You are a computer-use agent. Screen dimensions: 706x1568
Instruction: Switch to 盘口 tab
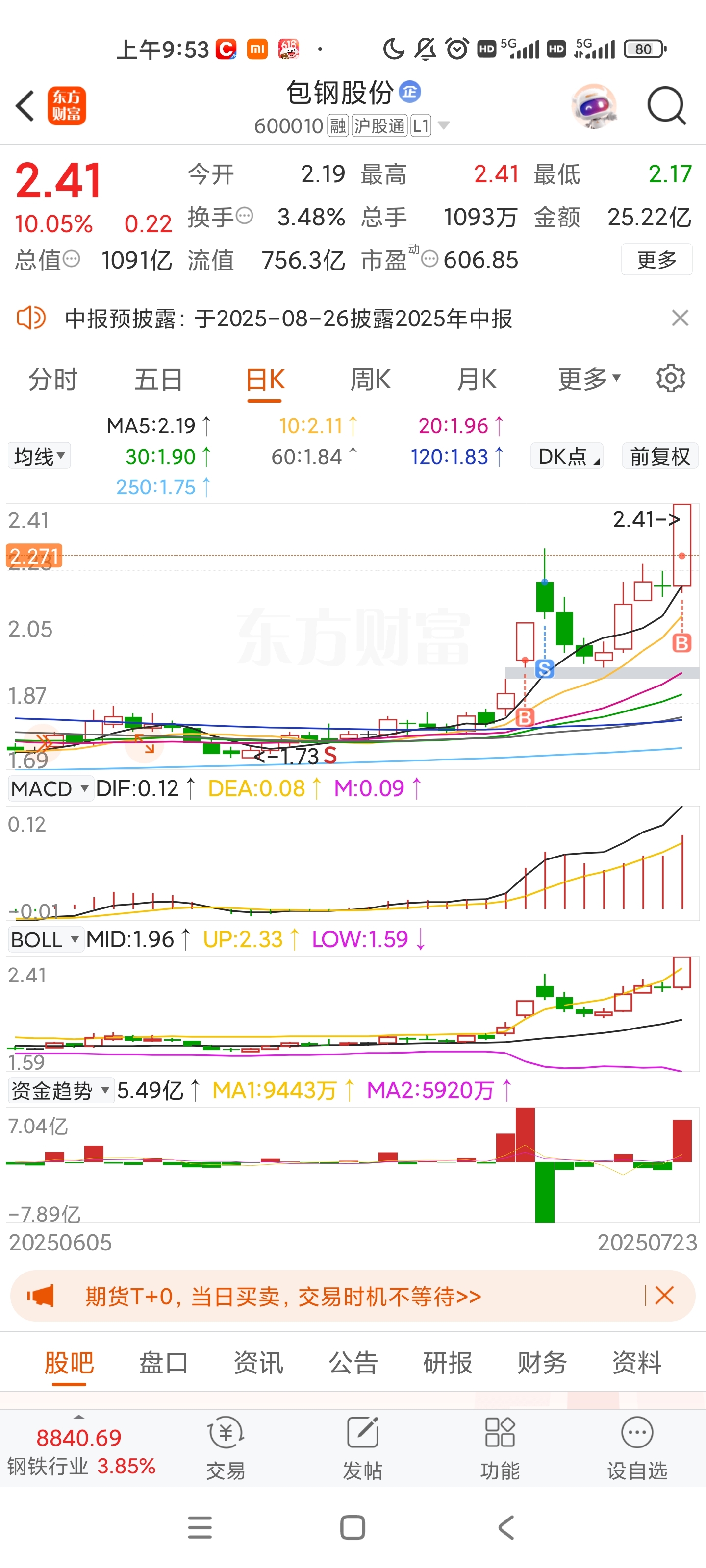[x=164, y=1363]
